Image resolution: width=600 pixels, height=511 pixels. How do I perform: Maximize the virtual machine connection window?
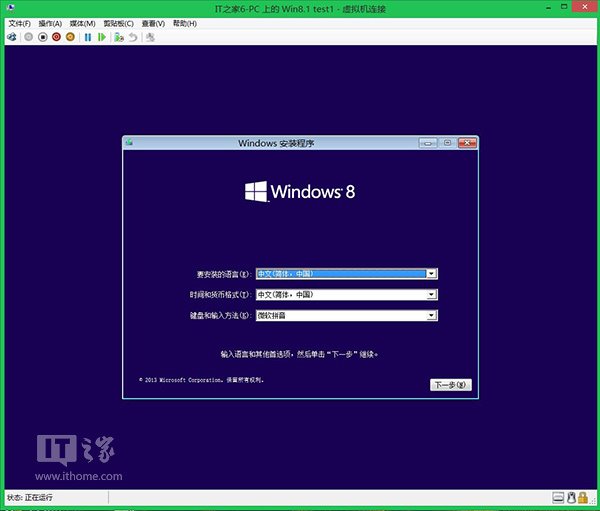click(x=564, y=7)
